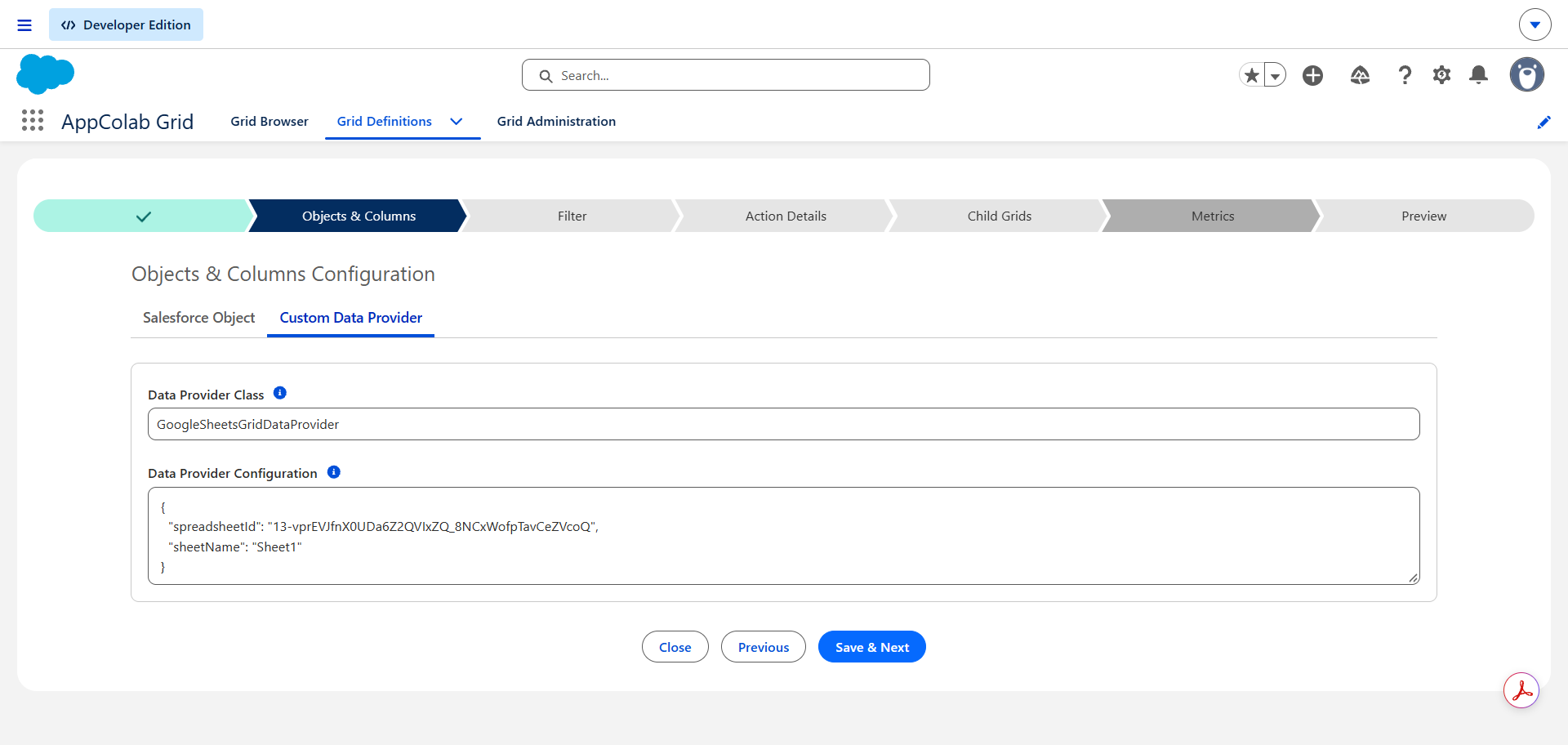Viewport: 1568px width, 745px height.
Task: Click the Trailhead guidance icon
Action: coord(1360,75)
